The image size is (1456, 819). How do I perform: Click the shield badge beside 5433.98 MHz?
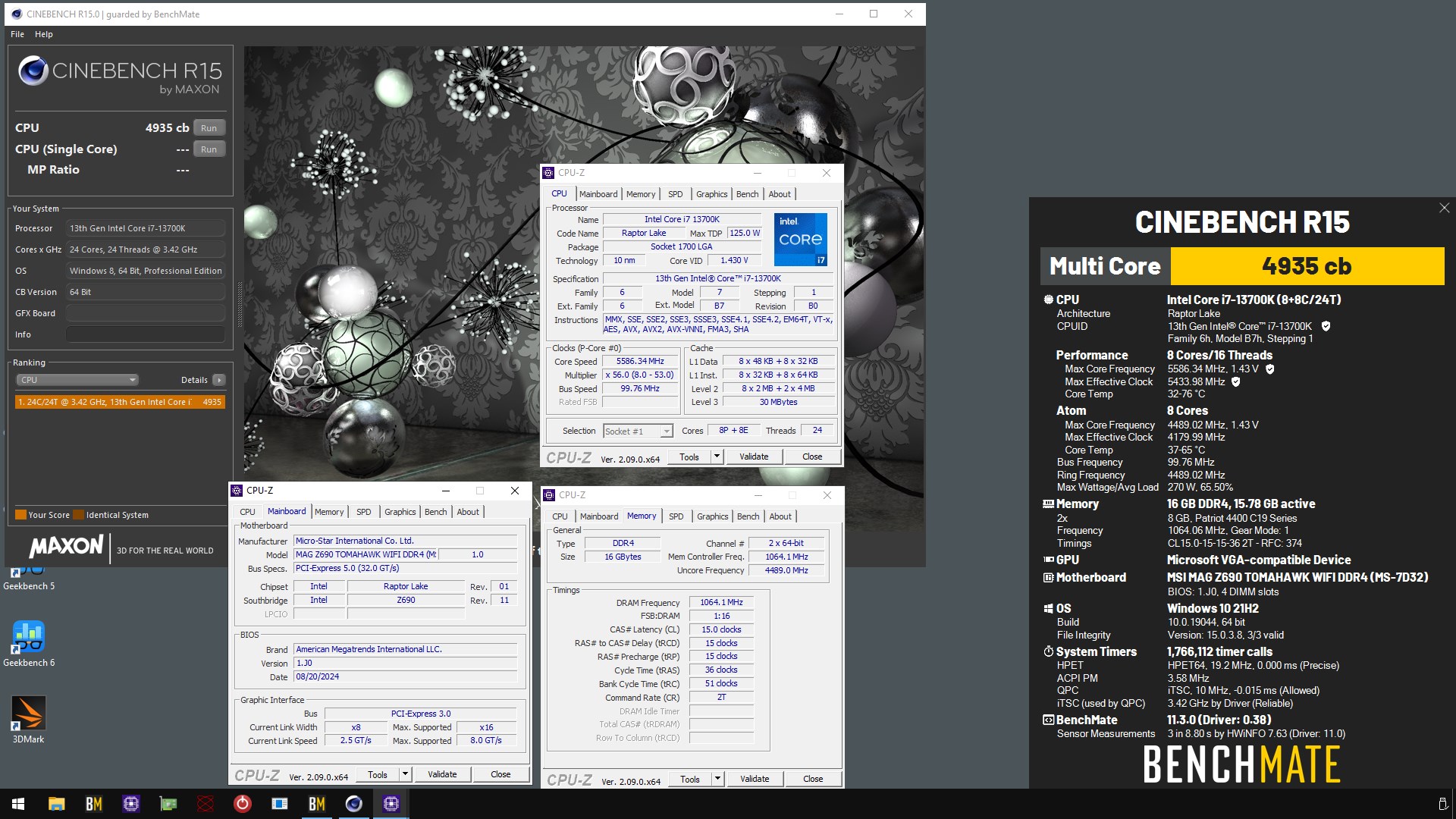point(1235,381)
